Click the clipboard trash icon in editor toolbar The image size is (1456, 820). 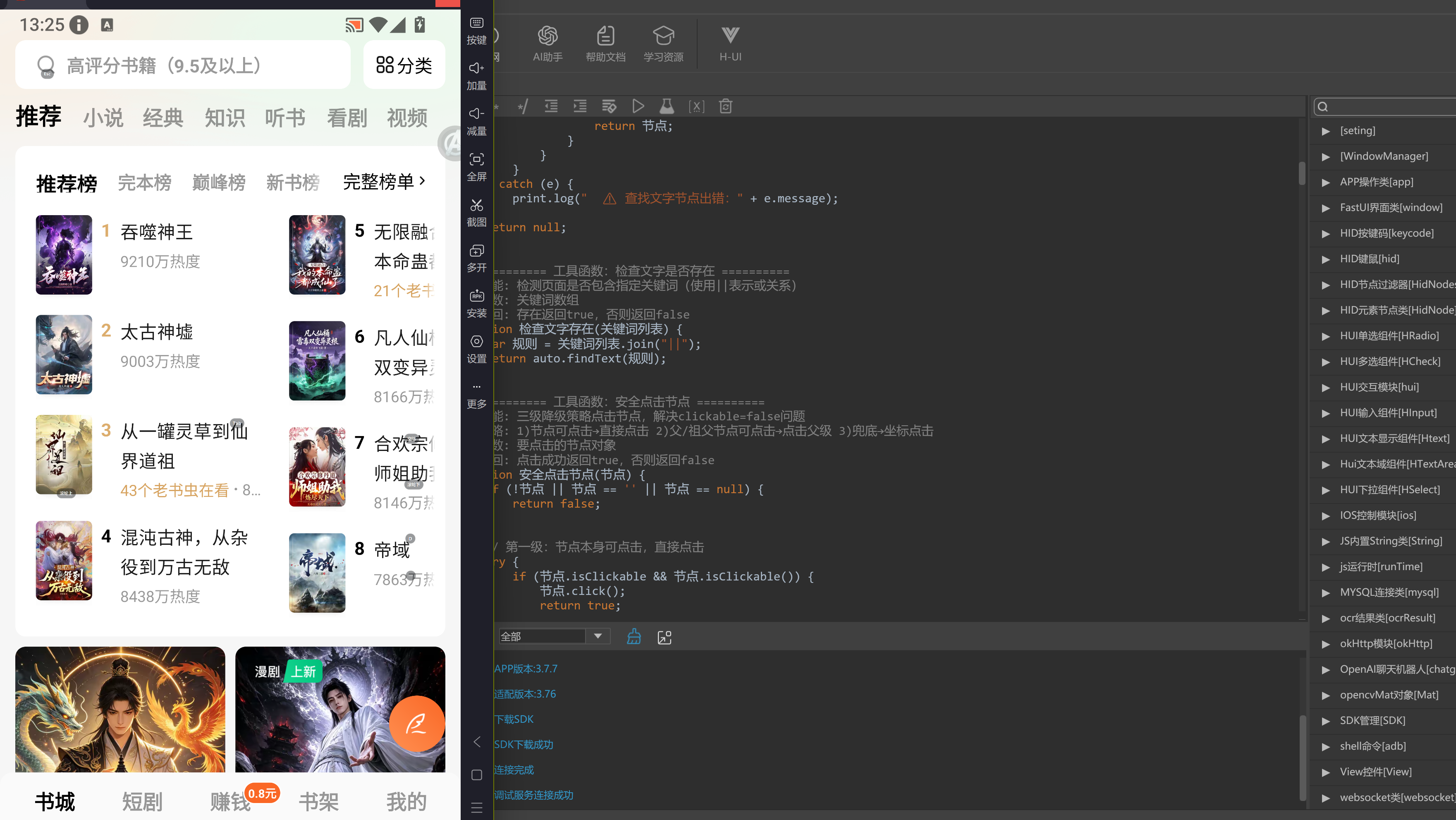[726, 106]
